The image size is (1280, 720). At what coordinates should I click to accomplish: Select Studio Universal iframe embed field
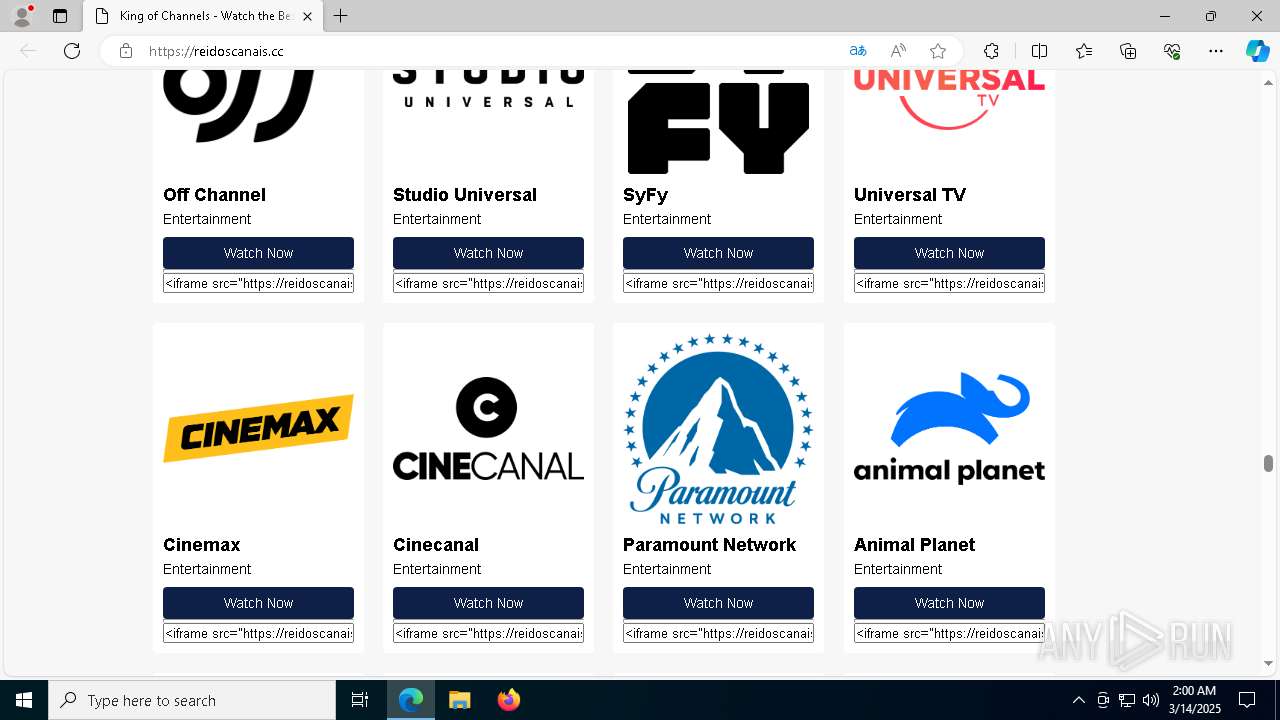point(488,283)
